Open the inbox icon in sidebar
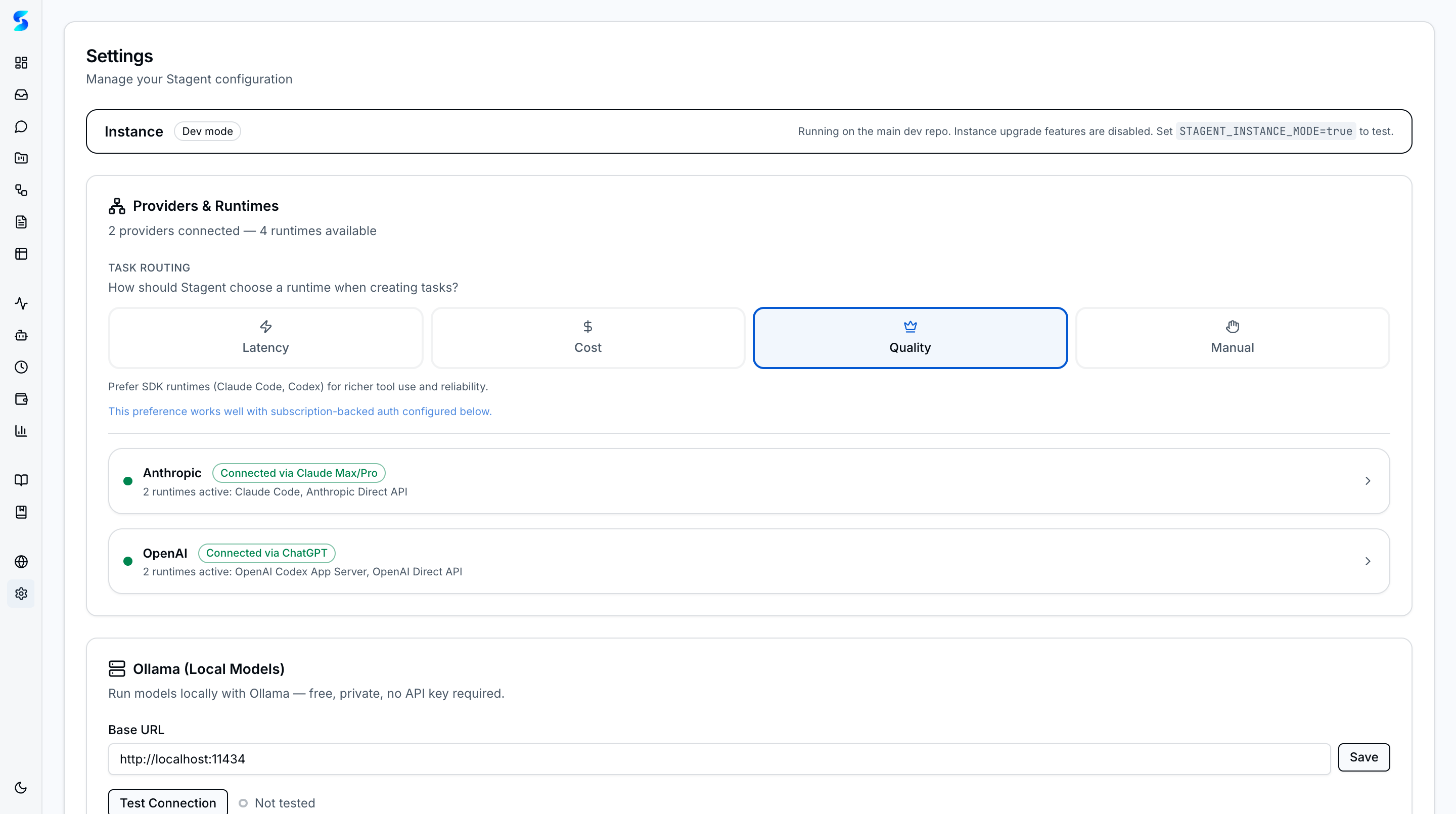The image size is (1456, 814). 21,95
